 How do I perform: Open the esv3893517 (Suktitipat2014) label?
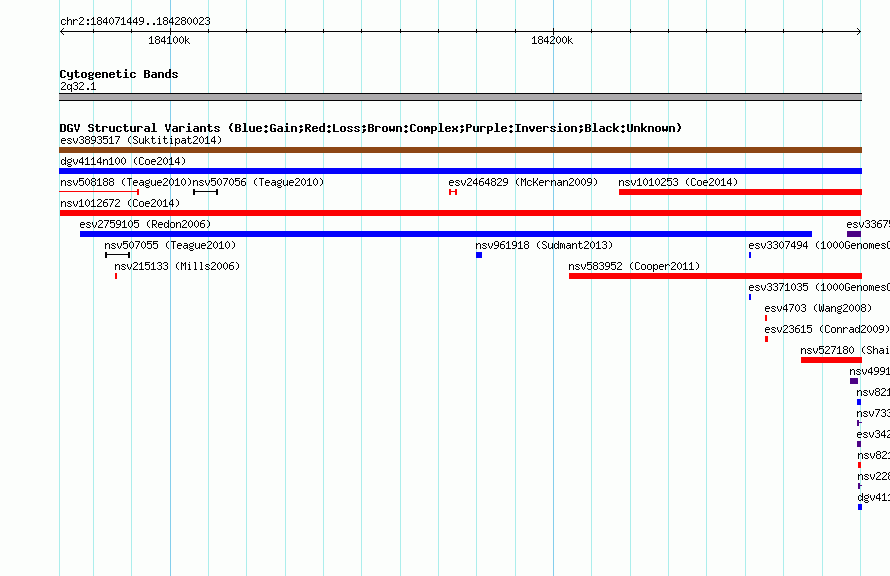click(x=141, y=140)
